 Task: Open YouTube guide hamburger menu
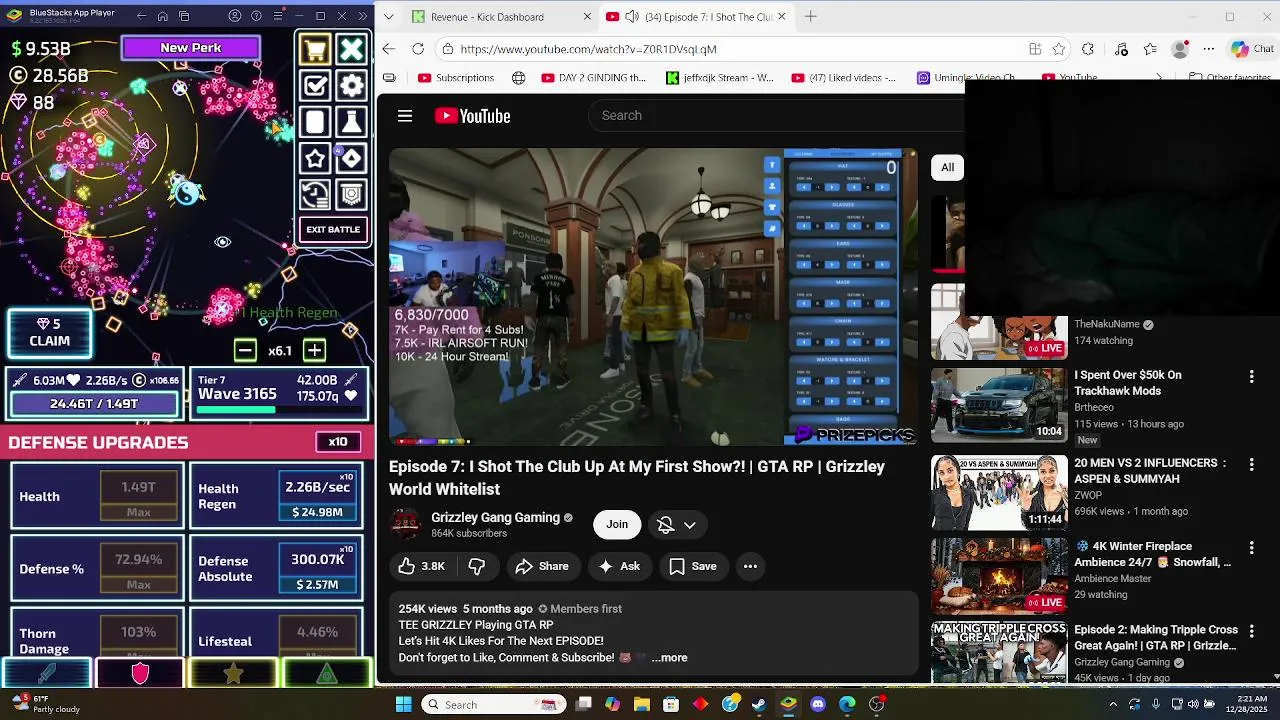pos(405,116)
